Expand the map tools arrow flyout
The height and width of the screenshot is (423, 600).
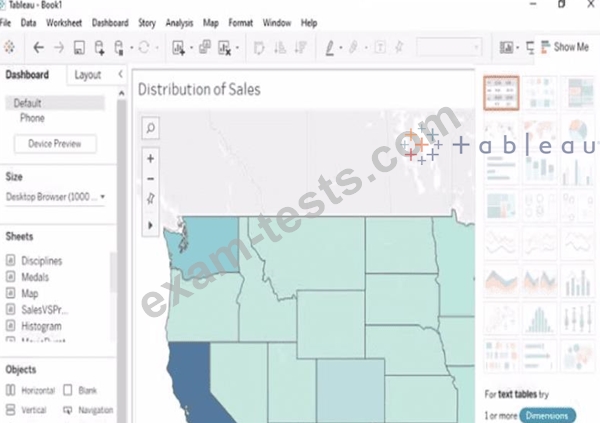coord(150,226)
